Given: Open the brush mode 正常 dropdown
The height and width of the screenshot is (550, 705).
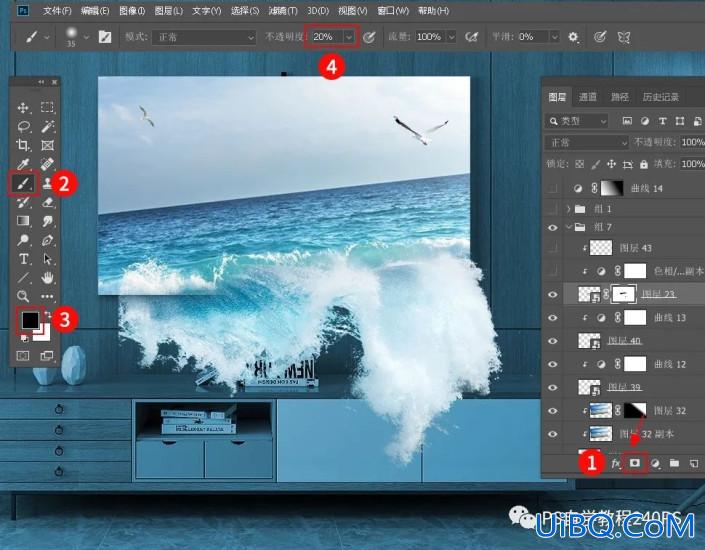Looking at the screenshot, I should [x=204, y=37].
